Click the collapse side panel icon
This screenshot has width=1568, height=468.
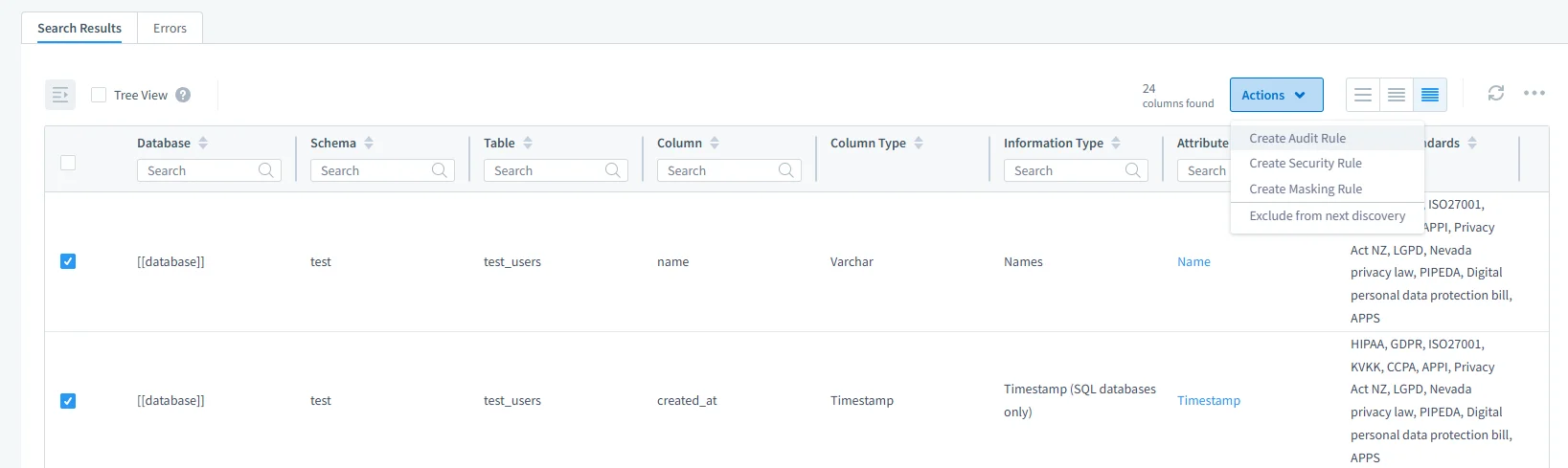pyautogui.click(x=60, y=95)
